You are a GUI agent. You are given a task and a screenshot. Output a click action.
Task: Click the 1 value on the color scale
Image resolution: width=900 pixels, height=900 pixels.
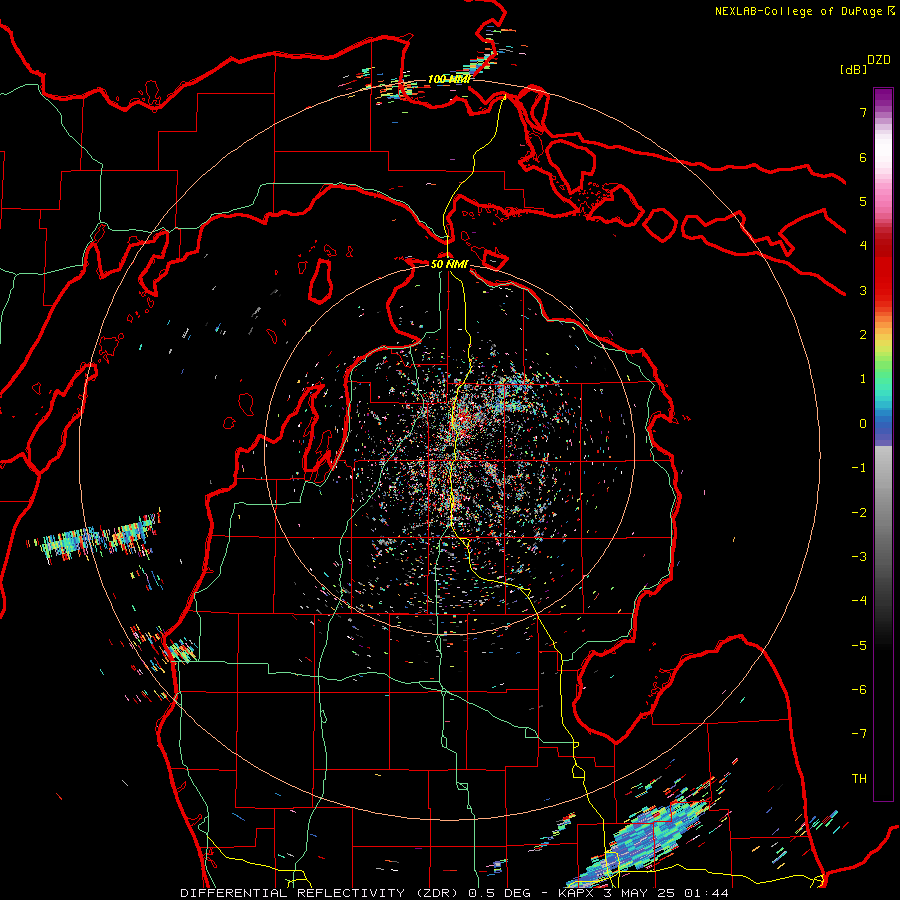863,379
